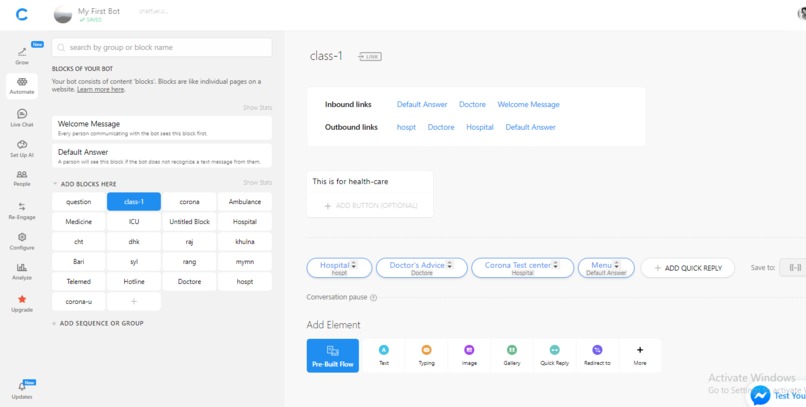Click the This is for health-care text card
The image size is (806, 407).
pyautogui.click(x=370, y=182)
